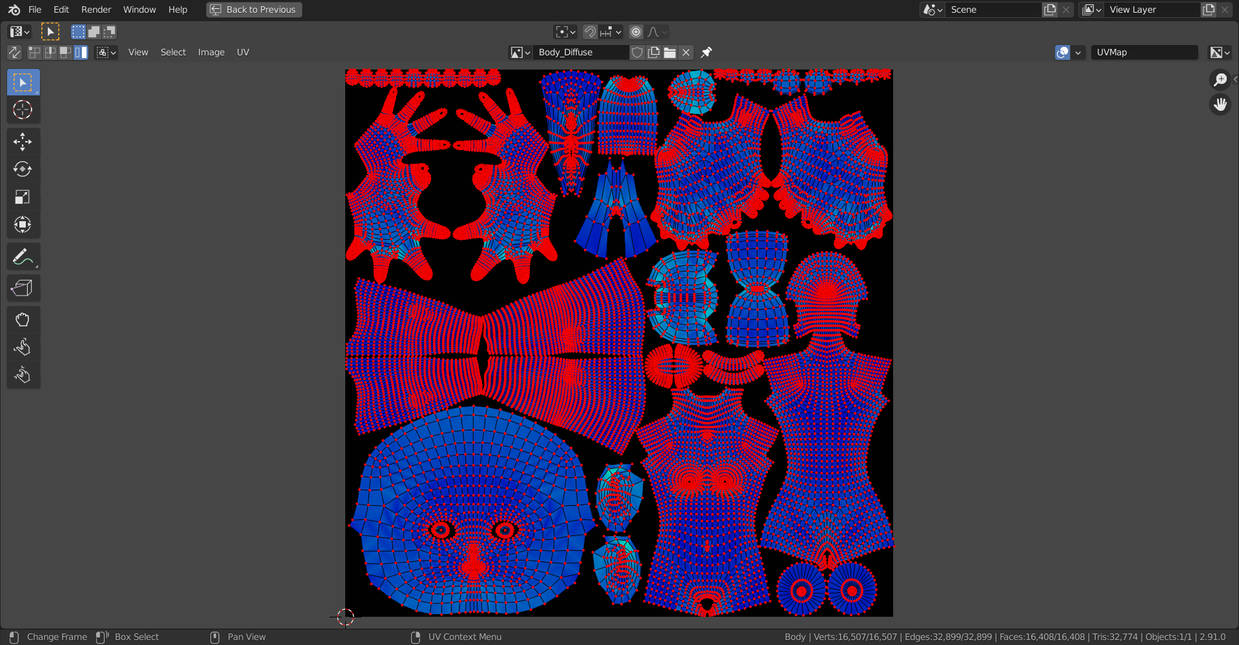
Task: Select the Tweak select box tool
Action: (x=23, y=82)
